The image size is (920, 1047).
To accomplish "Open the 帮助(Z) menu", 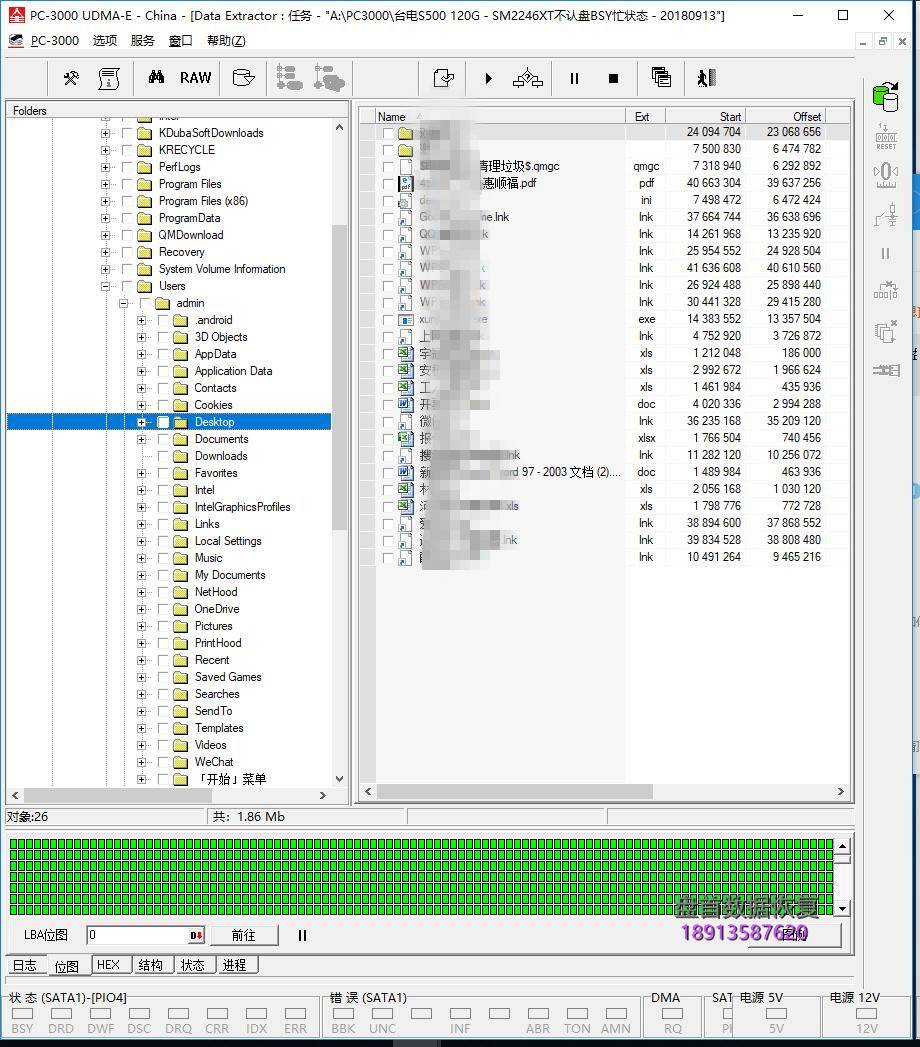I will point(226,41).
